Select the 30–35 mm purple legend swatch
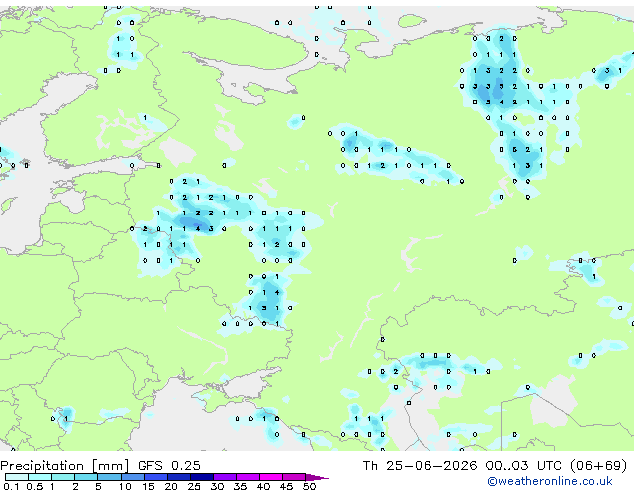 click(x=225, y=477)
